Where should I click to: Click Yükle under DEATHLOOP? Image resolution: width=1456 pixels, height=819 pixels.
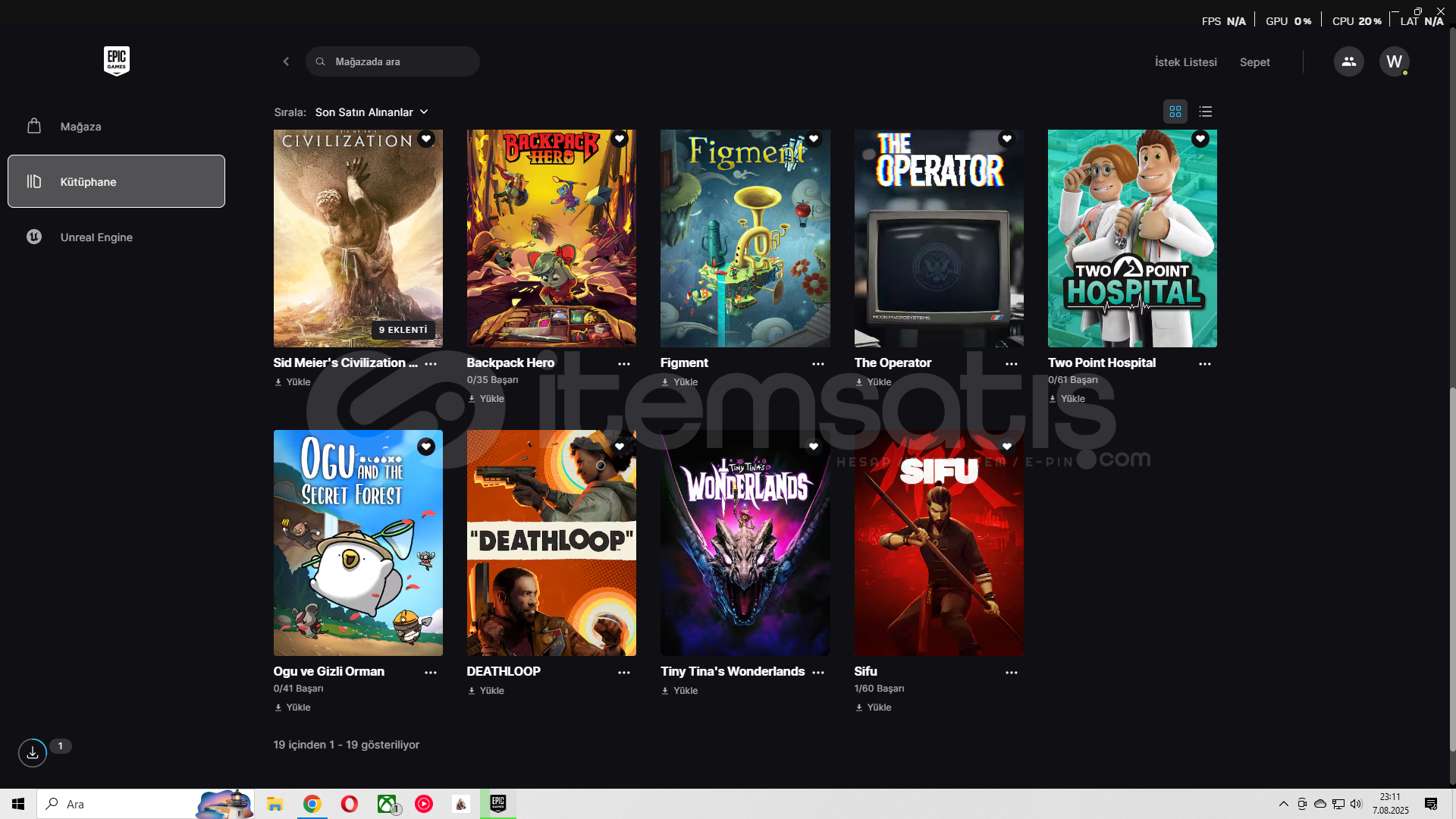pyautogui.click(x=486, y=691)
